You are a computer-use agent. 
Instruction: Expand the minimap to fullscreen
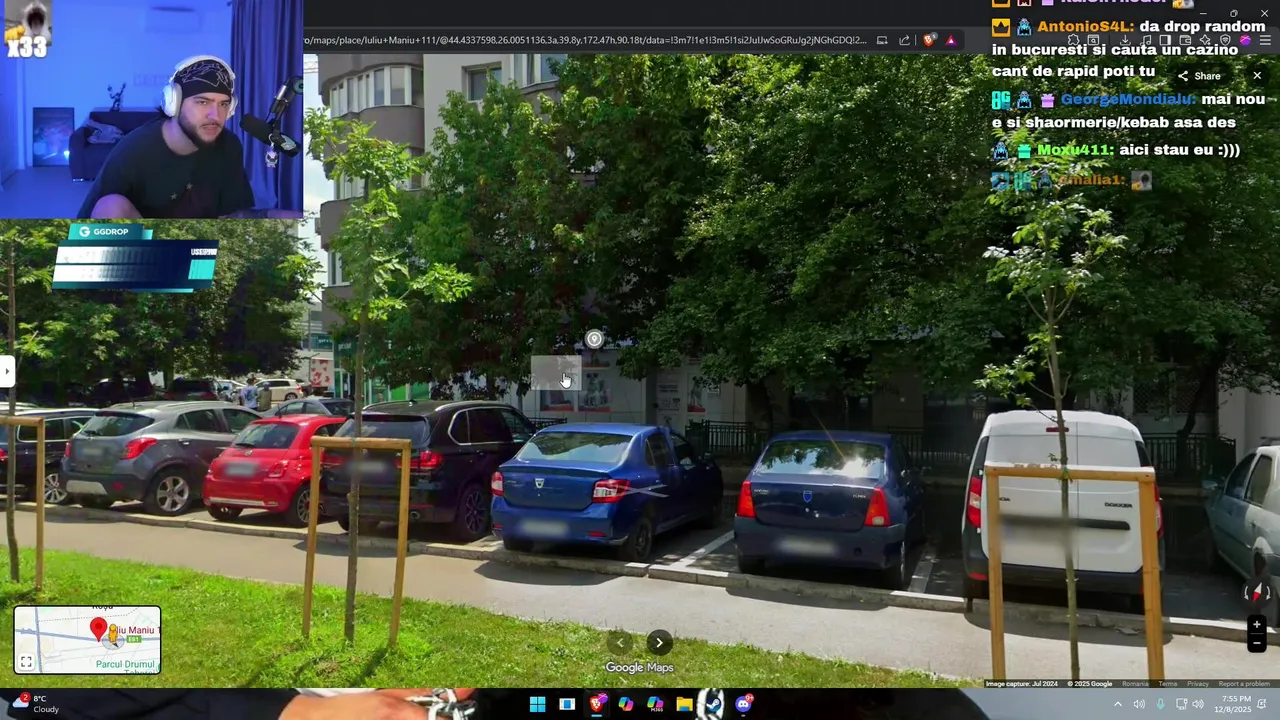[x=26, y=662]
